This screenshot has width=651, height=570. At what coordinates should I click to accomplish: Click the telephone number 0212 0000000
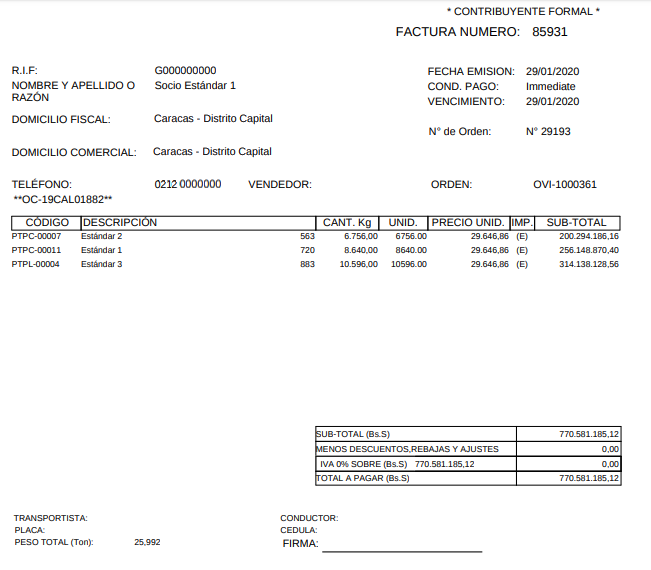pyautogui.click(x=187, y=185)
